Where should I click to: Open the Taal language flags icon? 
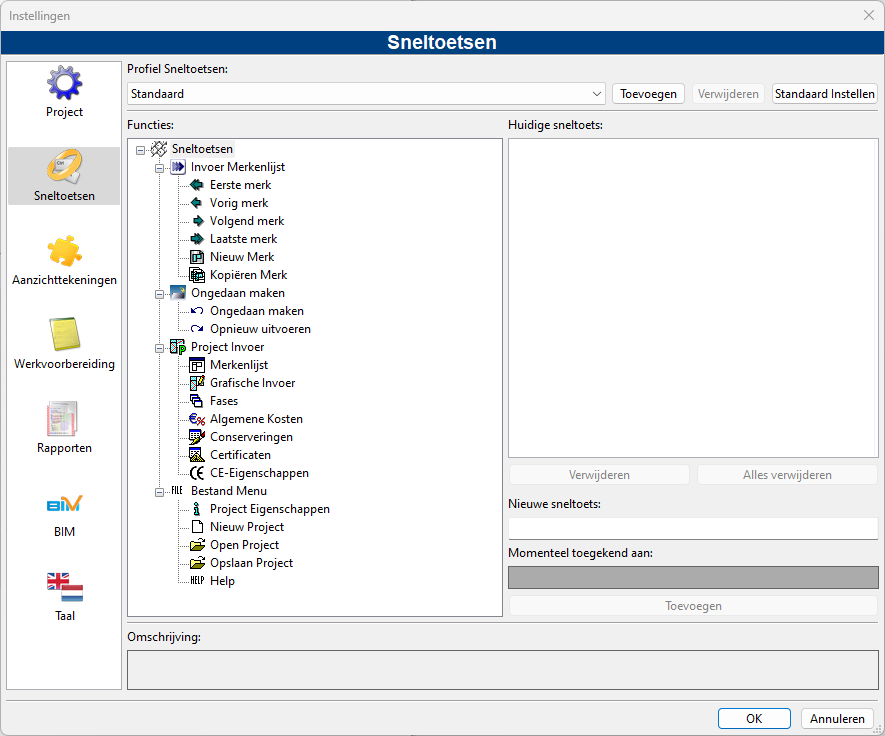click(x=64, y=587)
